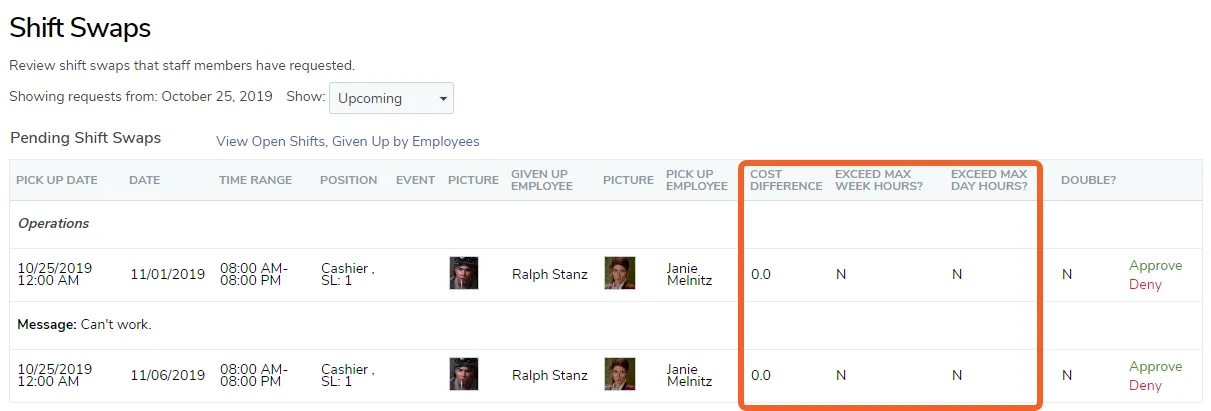Click the Position column header
1211x411 pixels.
pyautogui.click(x=349, y=180)
